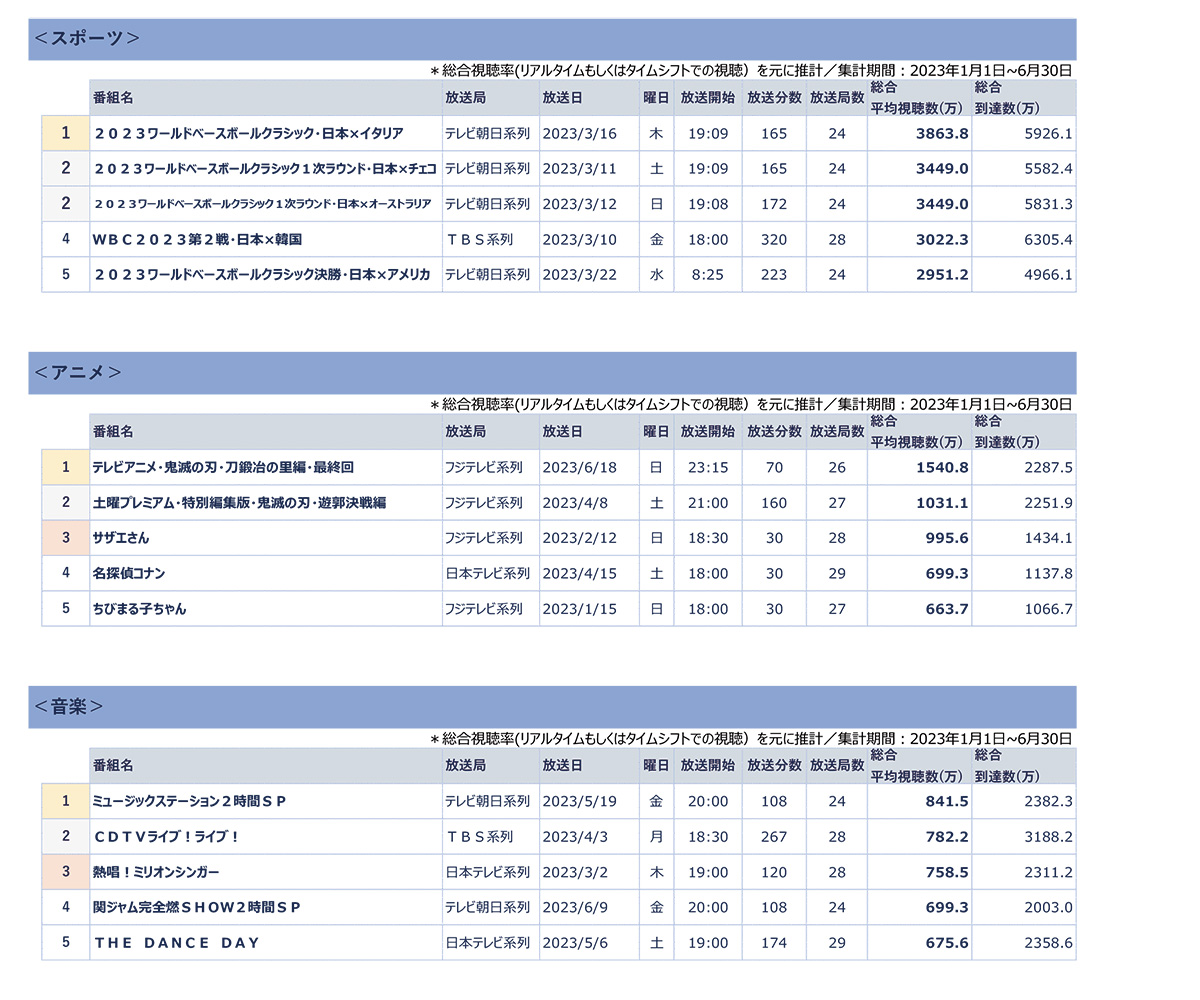
Task: Select the program title ＷＢＣ２０２３第２戦・日本×韓国
Action: [197, 240]
